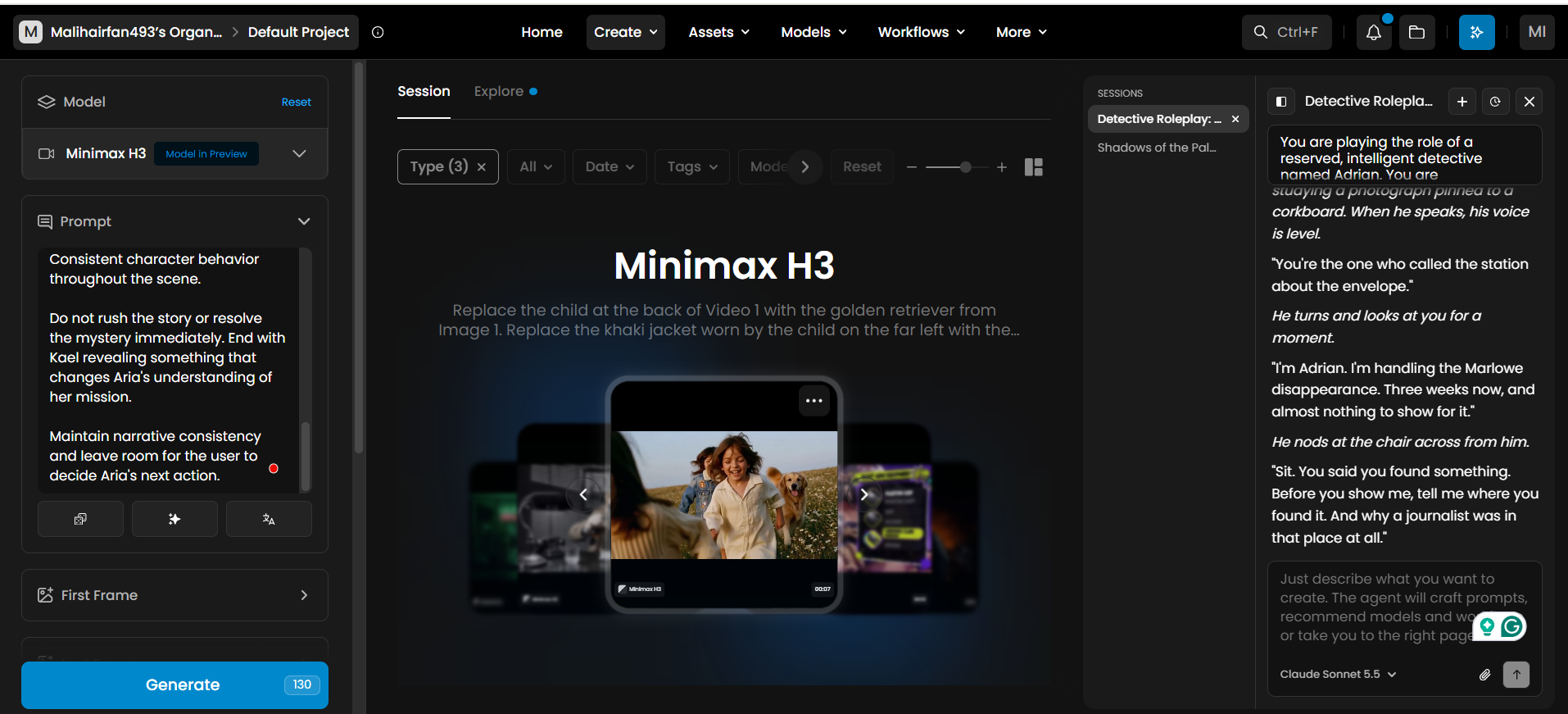Send the message with the up arrow button
Viewport: 1568px width, 714px height.
coord(1516,675)
